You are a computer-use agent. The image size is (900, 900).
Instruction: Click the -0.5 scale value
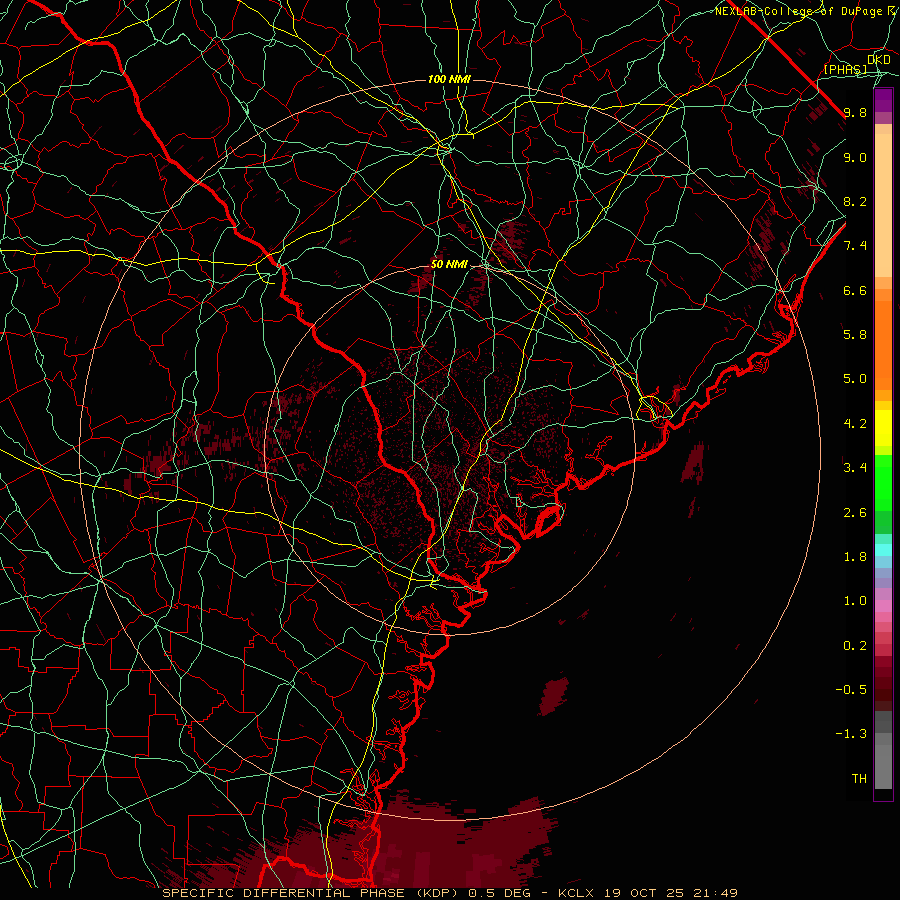tap(851, 690)
